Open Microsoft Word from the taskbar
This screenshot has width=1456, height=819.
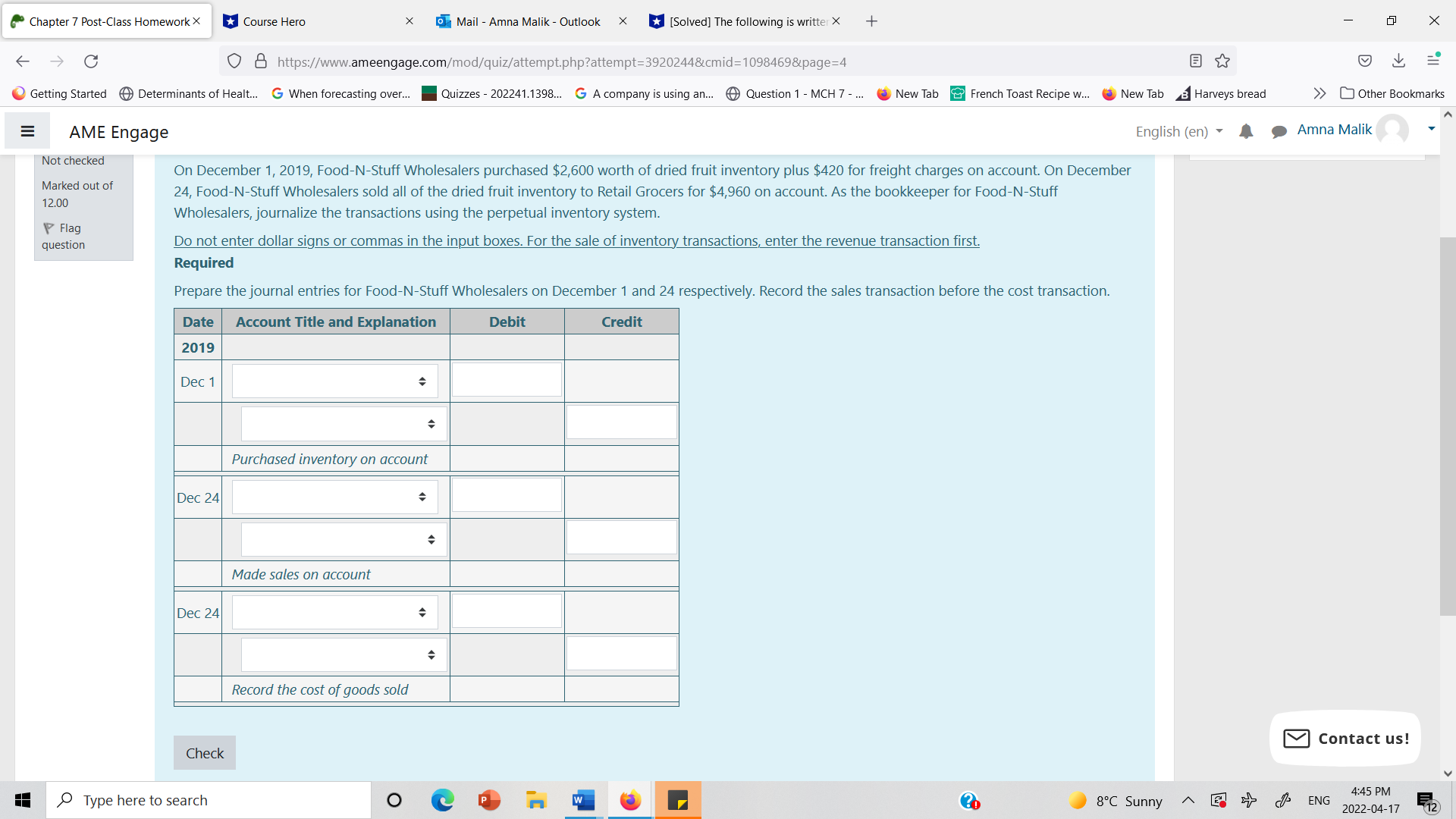click(x=582, y=800)
